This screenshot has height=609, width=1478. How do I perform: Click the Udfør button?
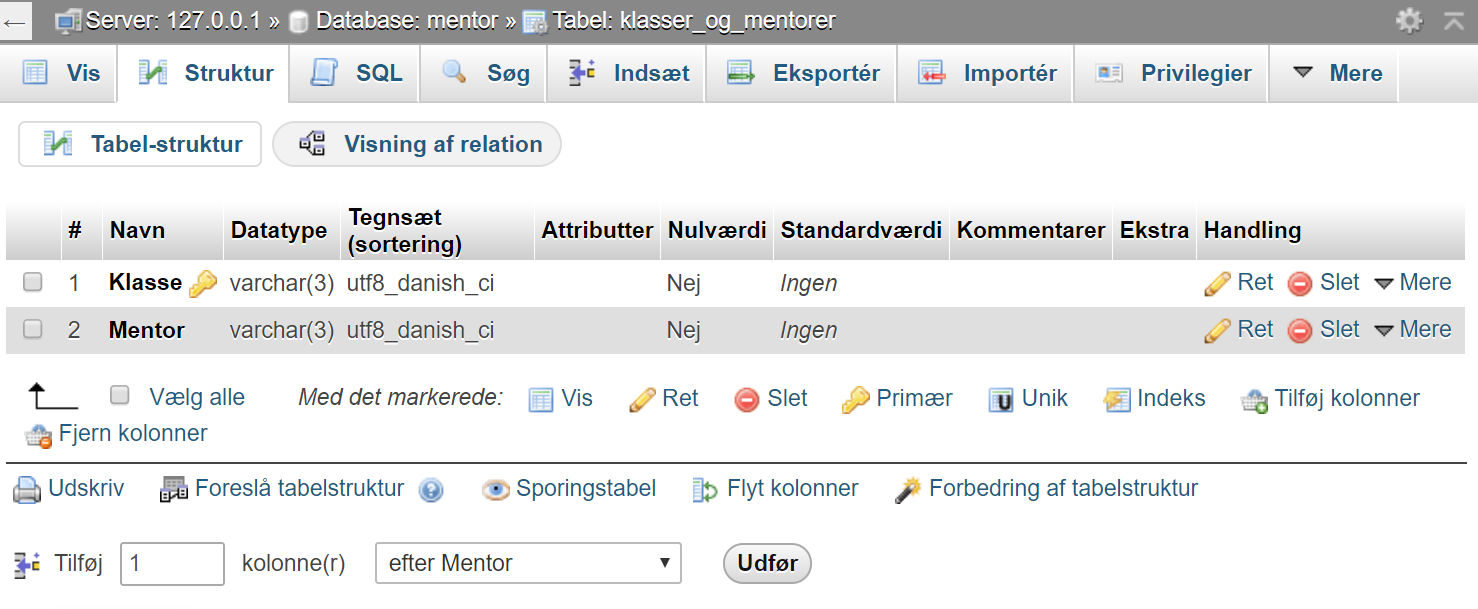pos(767,563)
